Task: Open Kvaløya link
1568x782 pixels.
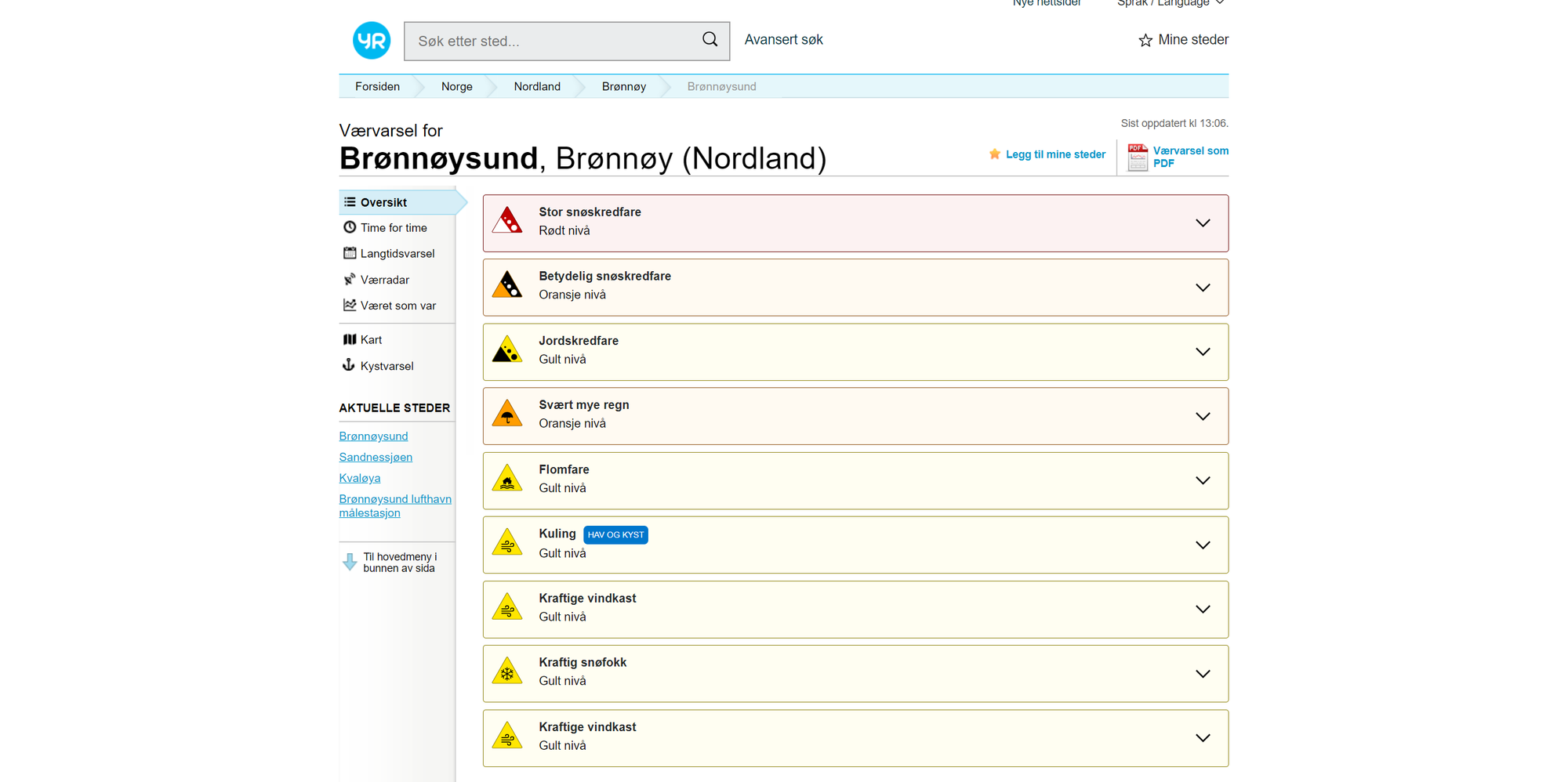Action: [359, 478]
